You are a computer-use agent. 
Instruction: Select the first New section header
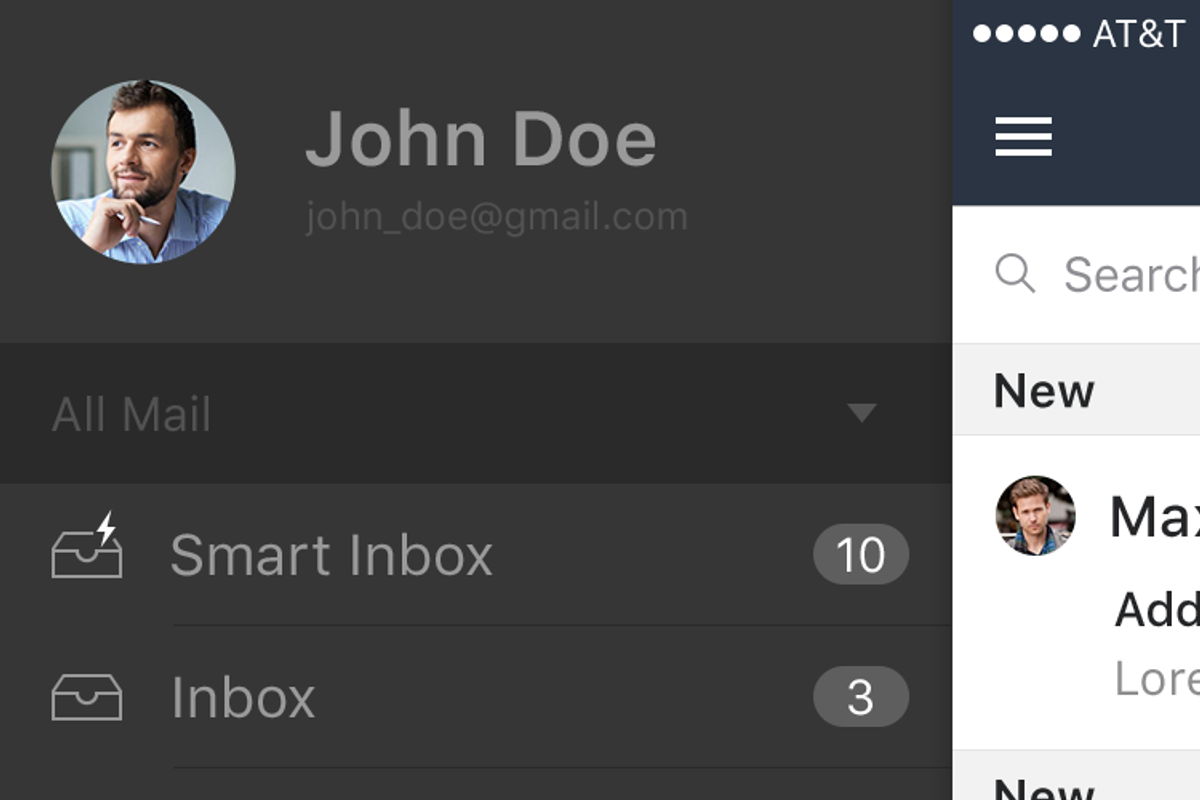coord(1076,390)
